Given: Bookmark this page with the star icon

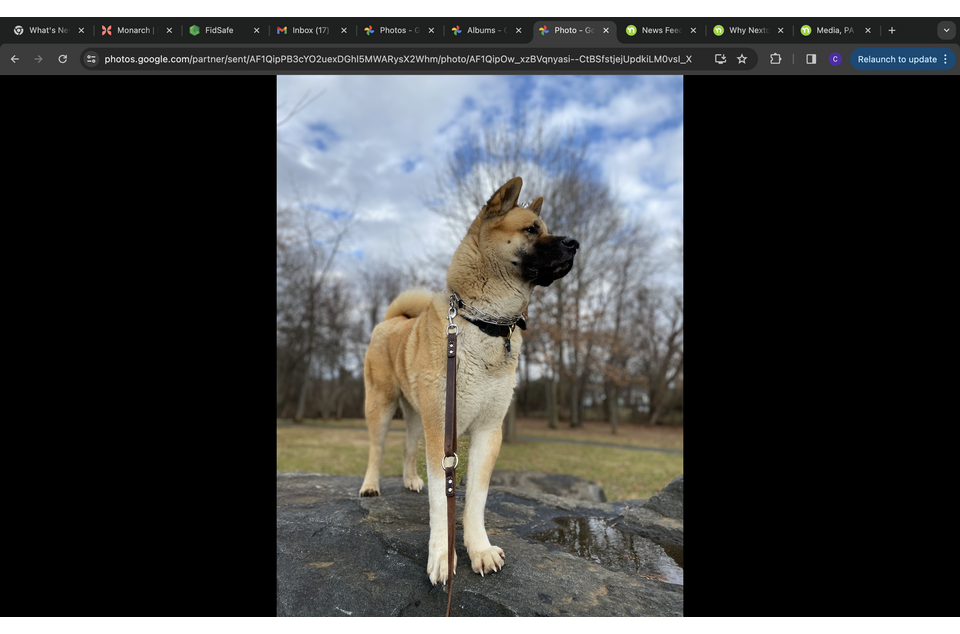Looking at the screenshot, I should coord(742,59).
